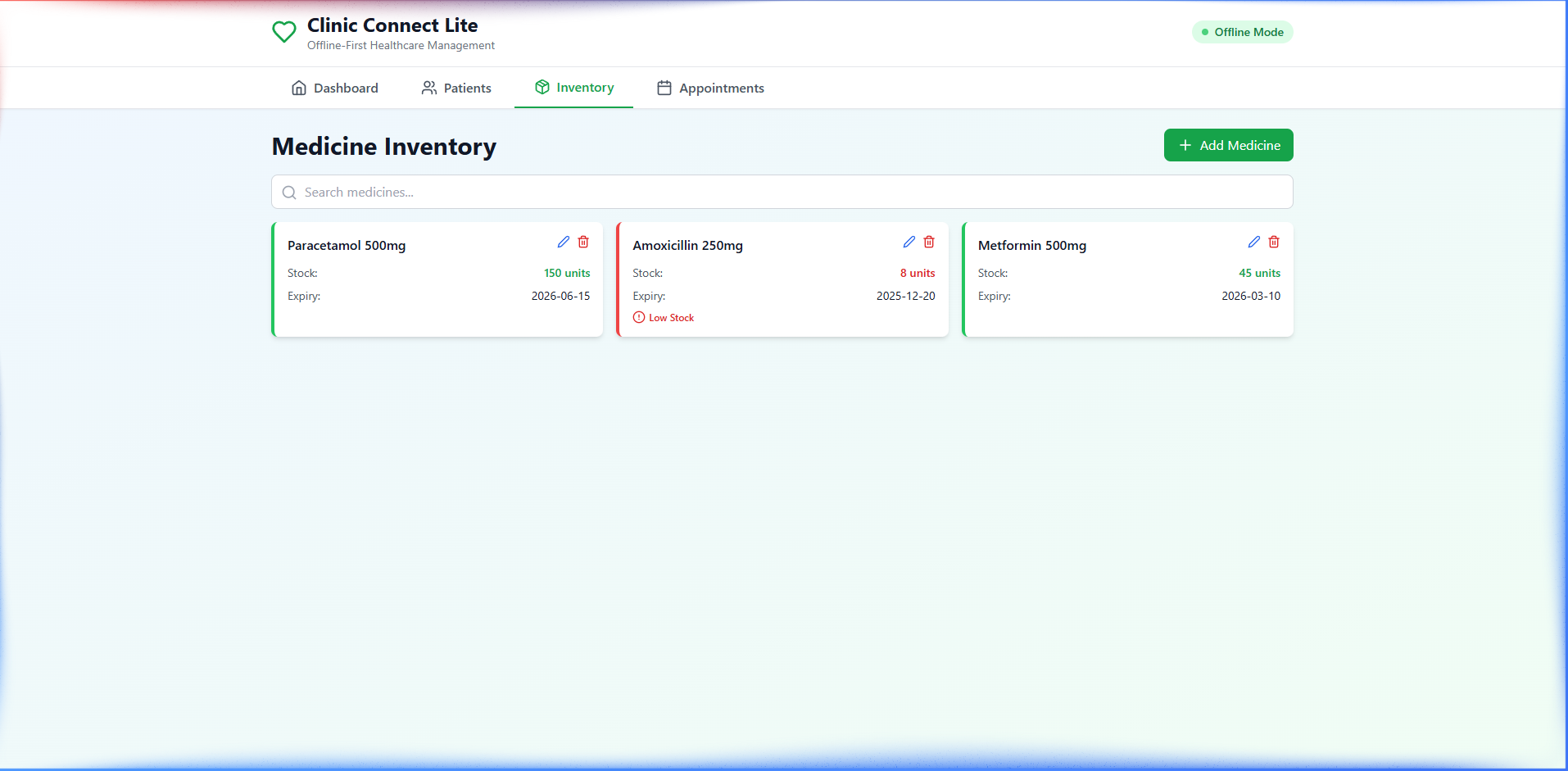1568x771 pixels.
Task: Switch to the Patients tab
Action: pyautogui.click(x=456, y=88)
